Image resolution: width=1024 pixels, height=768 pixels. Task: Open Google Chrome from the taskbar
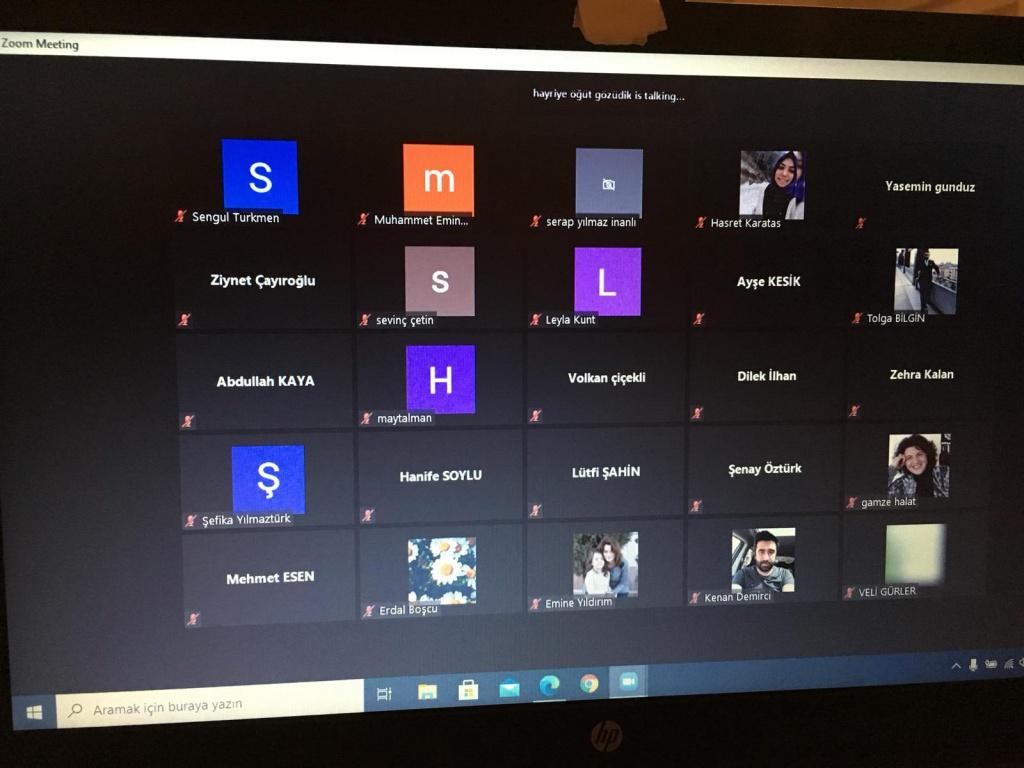point(589,683)
